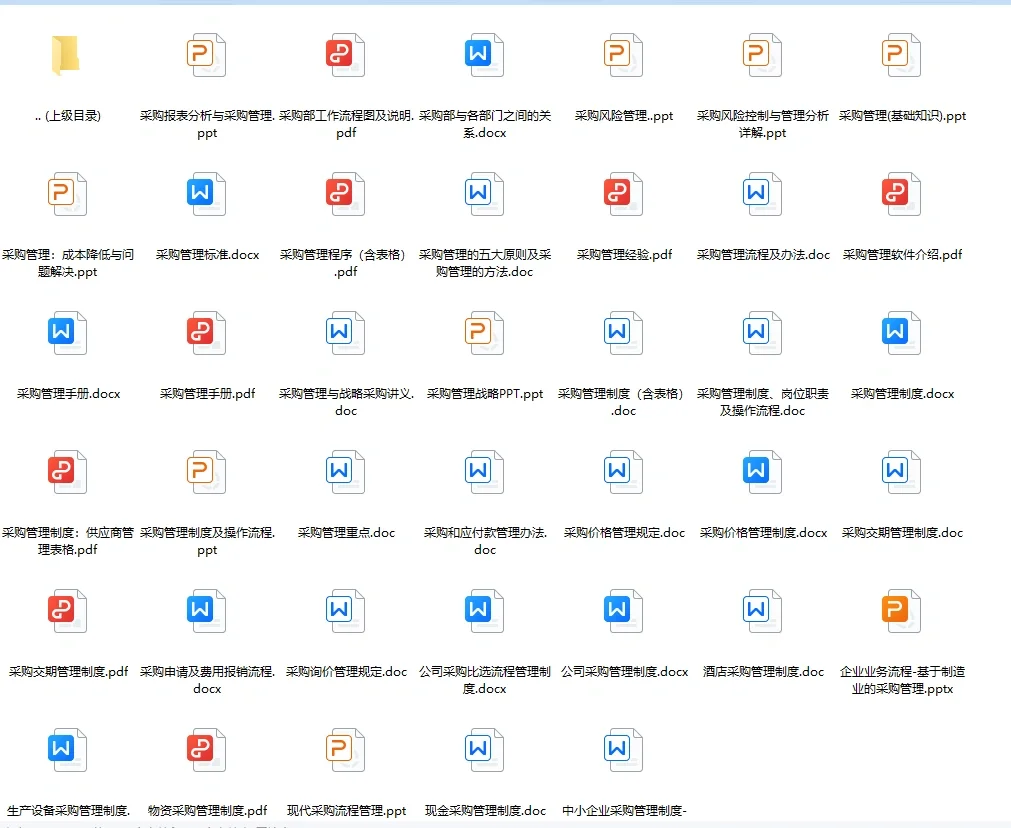Open the 采购管理标准.docx Word document
1011x828 pixels.
(206, 194)
